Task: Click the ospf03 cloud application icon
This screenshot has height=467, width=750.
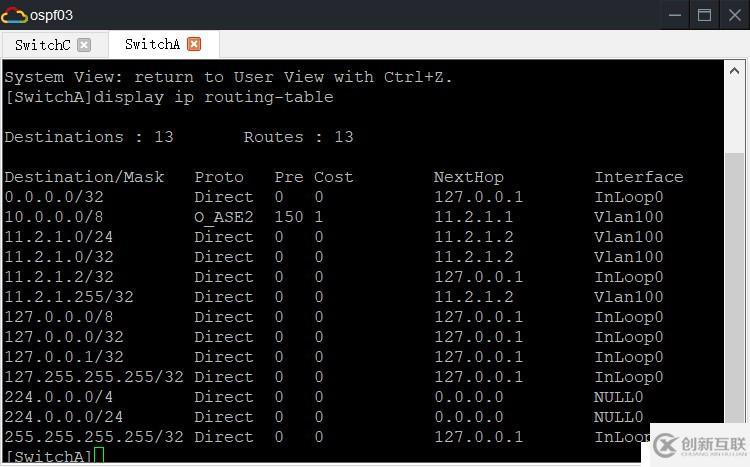Action: (14, 15)
